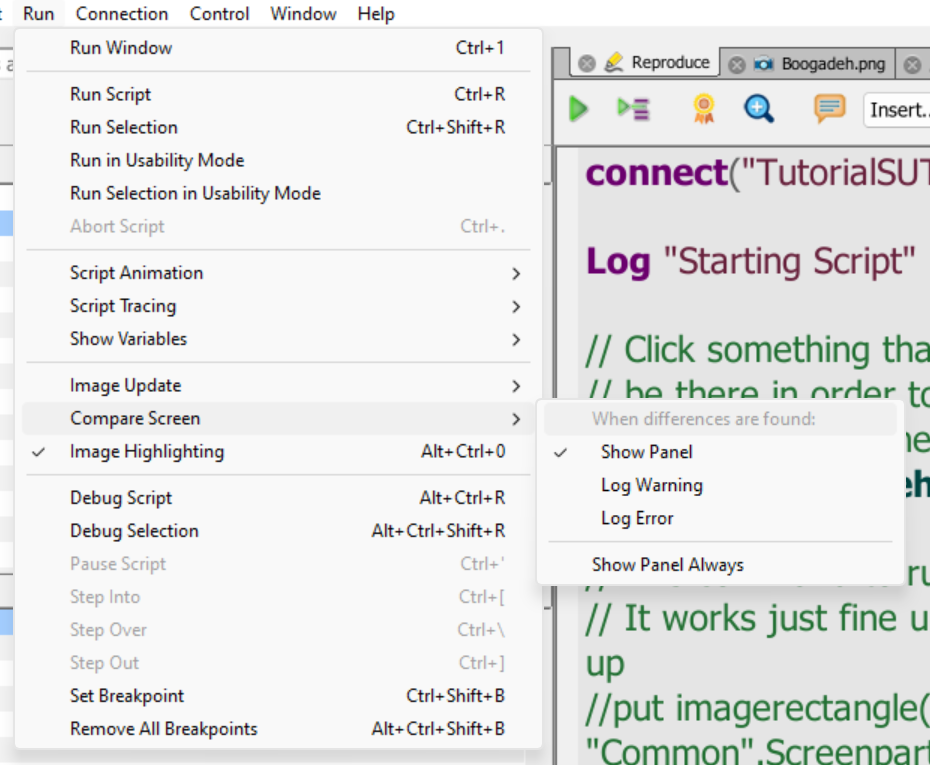This screenshot has width=930, height=765.
Task: Click the orange comment bubble icon
Action: (x=829, y=109)
